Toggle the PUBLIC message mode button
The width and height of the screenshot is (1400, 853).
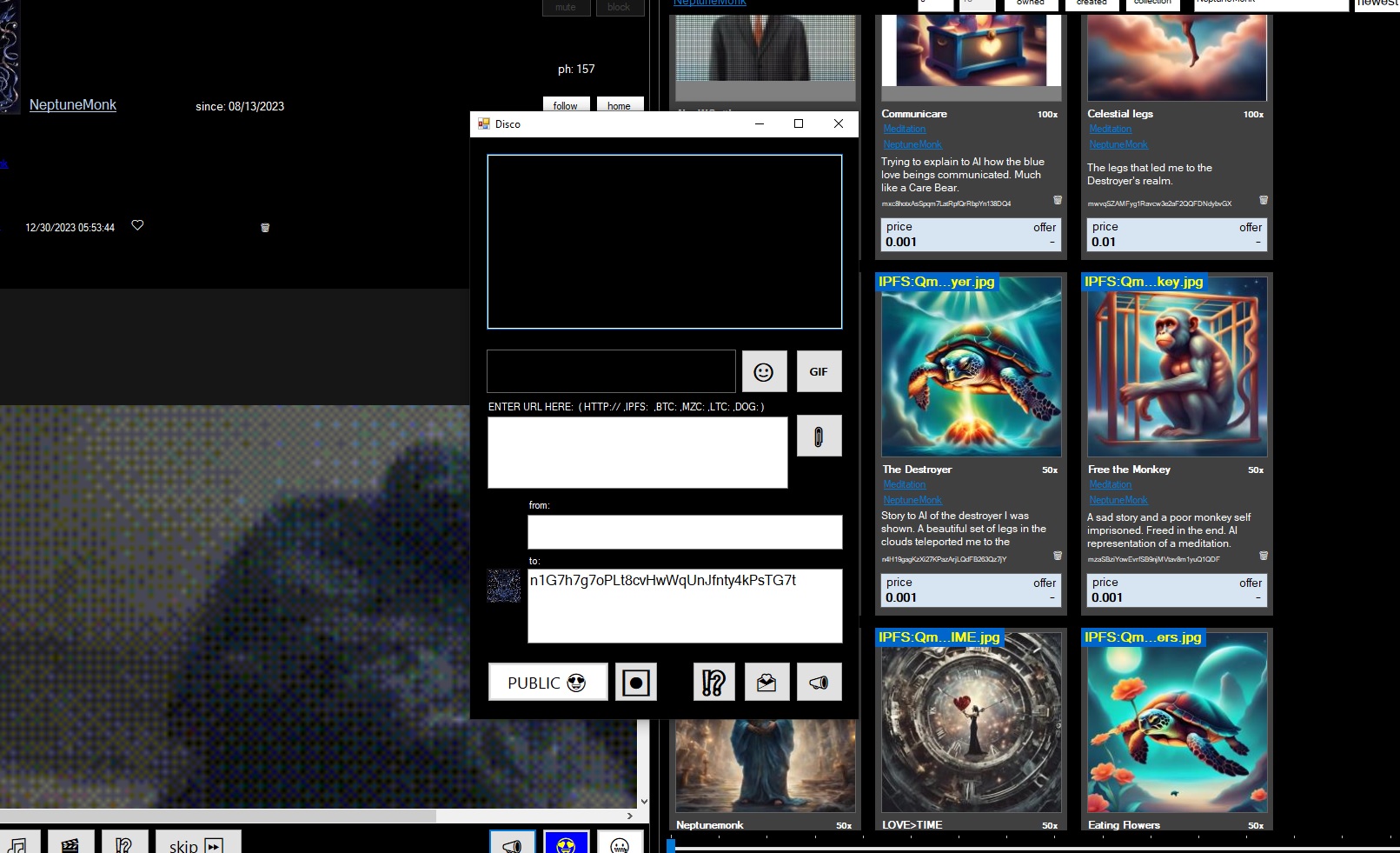click(x=547, y=683)
